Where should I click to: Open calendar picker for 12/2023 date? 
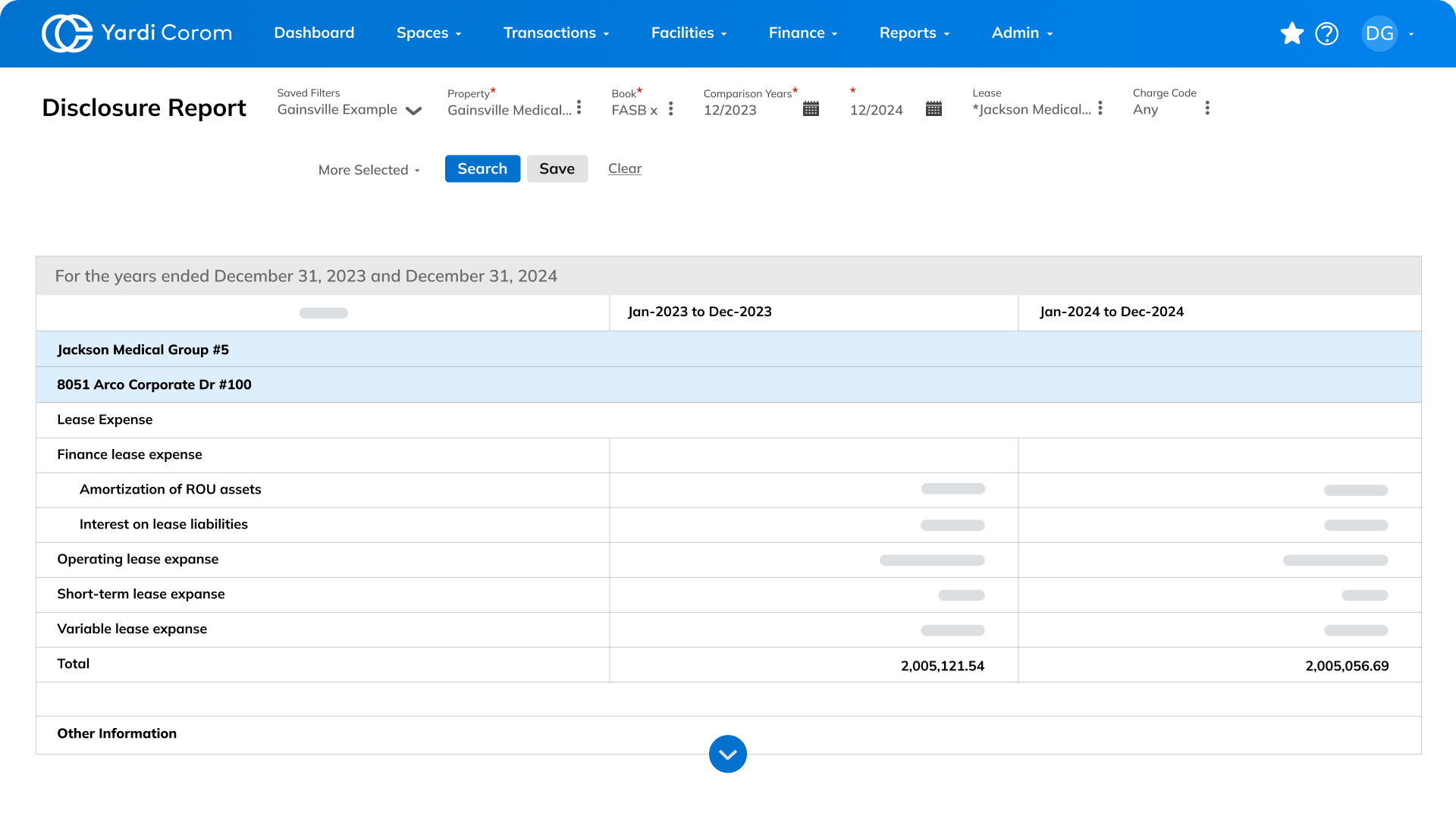(811, 109)
